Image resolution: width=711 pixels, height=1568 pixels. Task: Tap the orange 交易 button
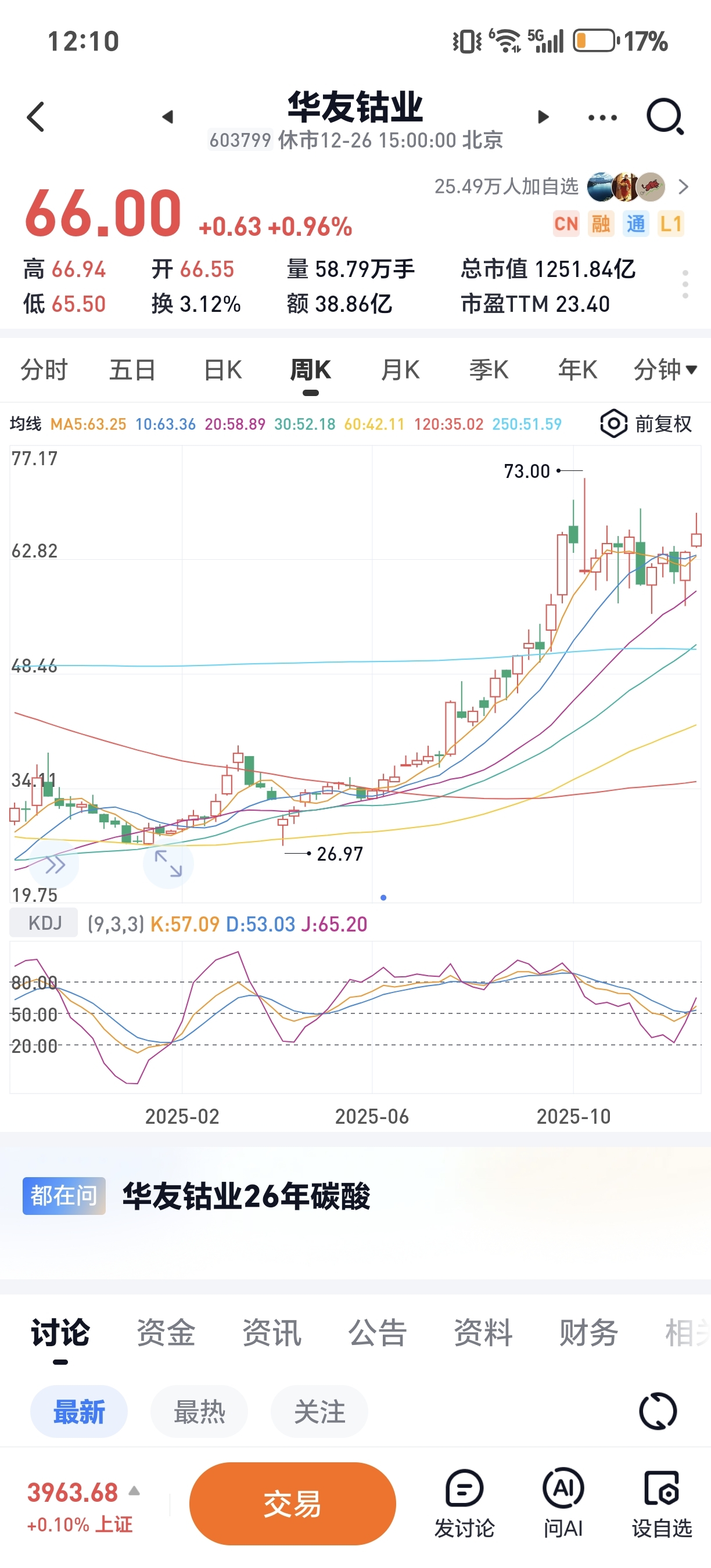click(293, 1504)
